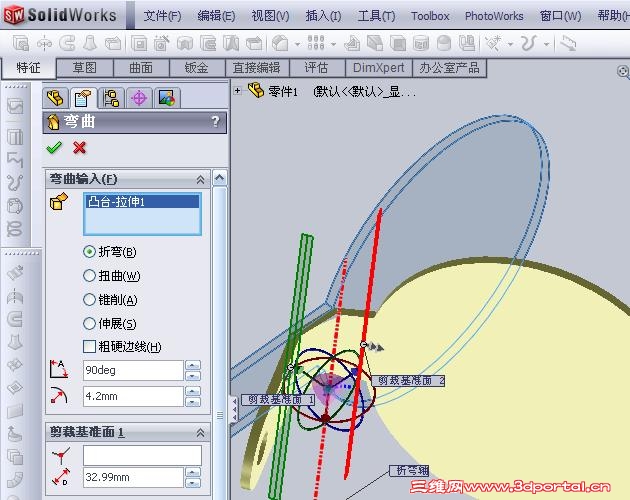Select the Swept Boss toolbar icon
Image resolution: width=630 pixels, height=500 pixels.
coord(68,43)
